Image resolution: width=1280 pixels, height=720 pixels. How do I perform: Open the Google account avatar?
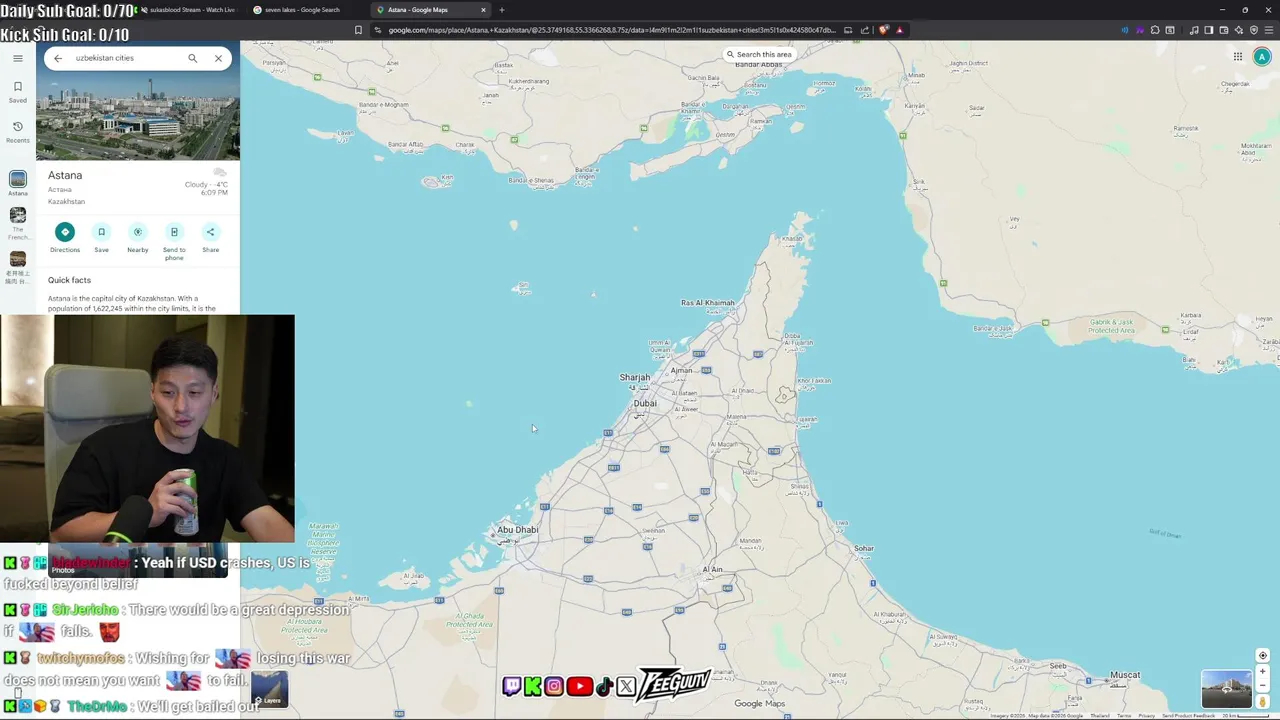[x=1262, y=57]
